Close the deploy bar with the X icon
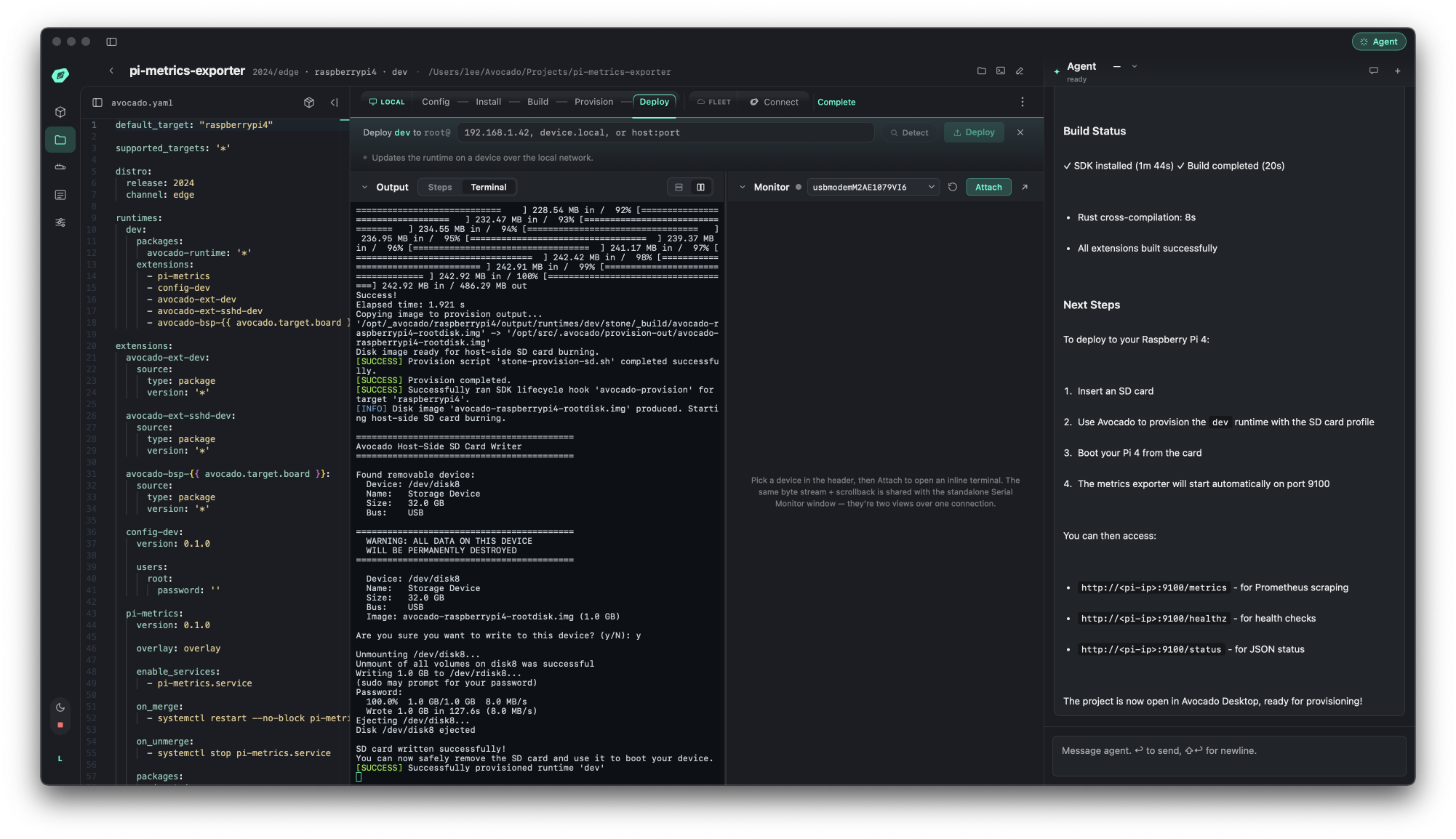 click(x=1020, y=132)
